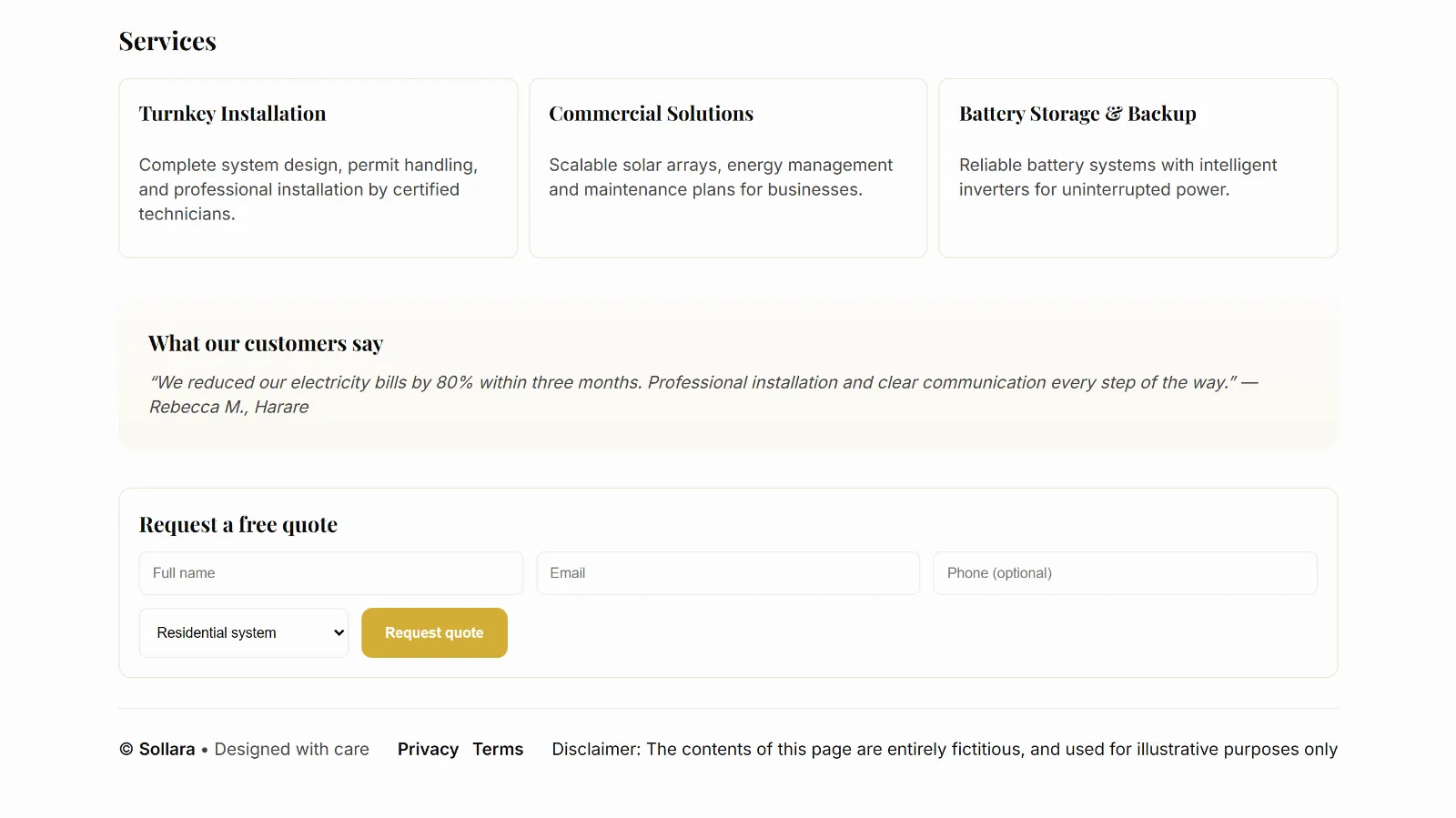
Task: Click the 'What our customers say' heading
Action: 266,343
